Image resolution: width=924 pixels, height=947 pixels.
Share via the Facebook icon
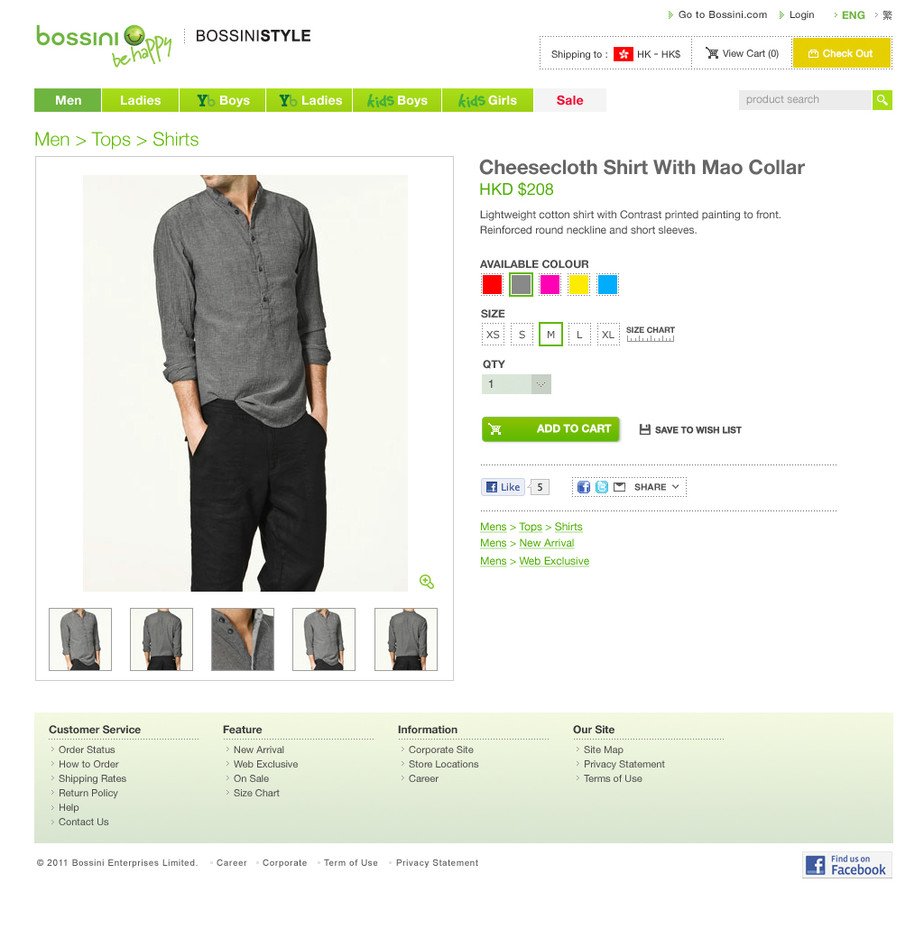click(x=583, y=487)
